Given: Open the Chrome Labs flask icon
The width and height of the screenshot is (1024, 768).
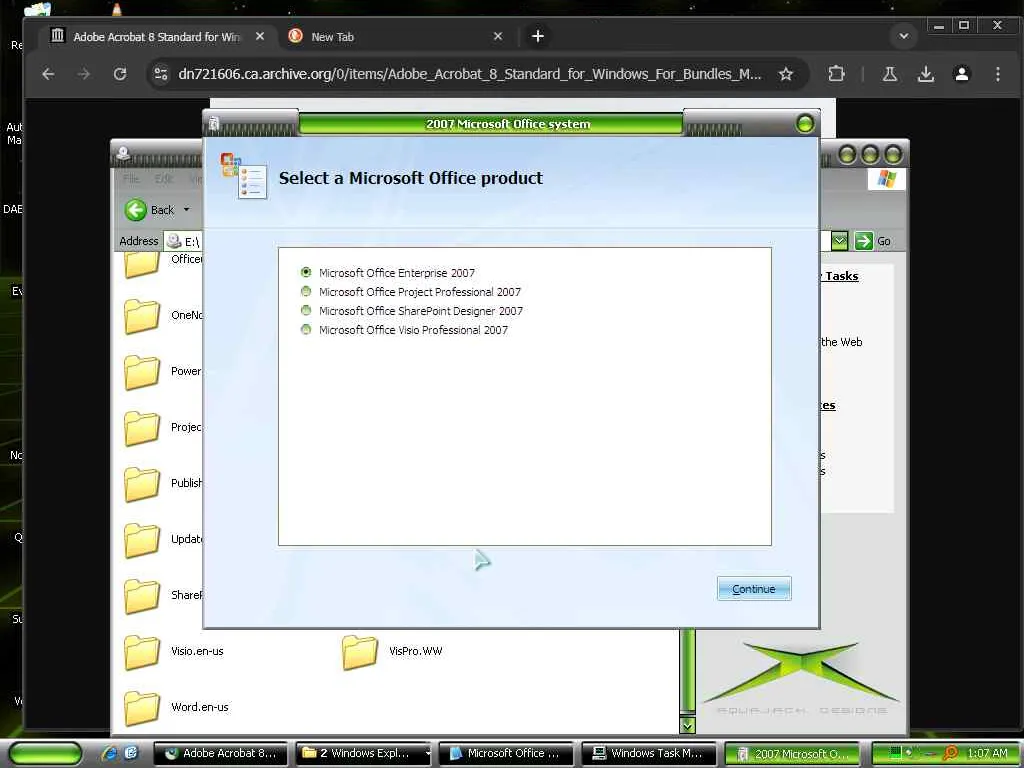Looking at the screenshot, I should (889, 74).
